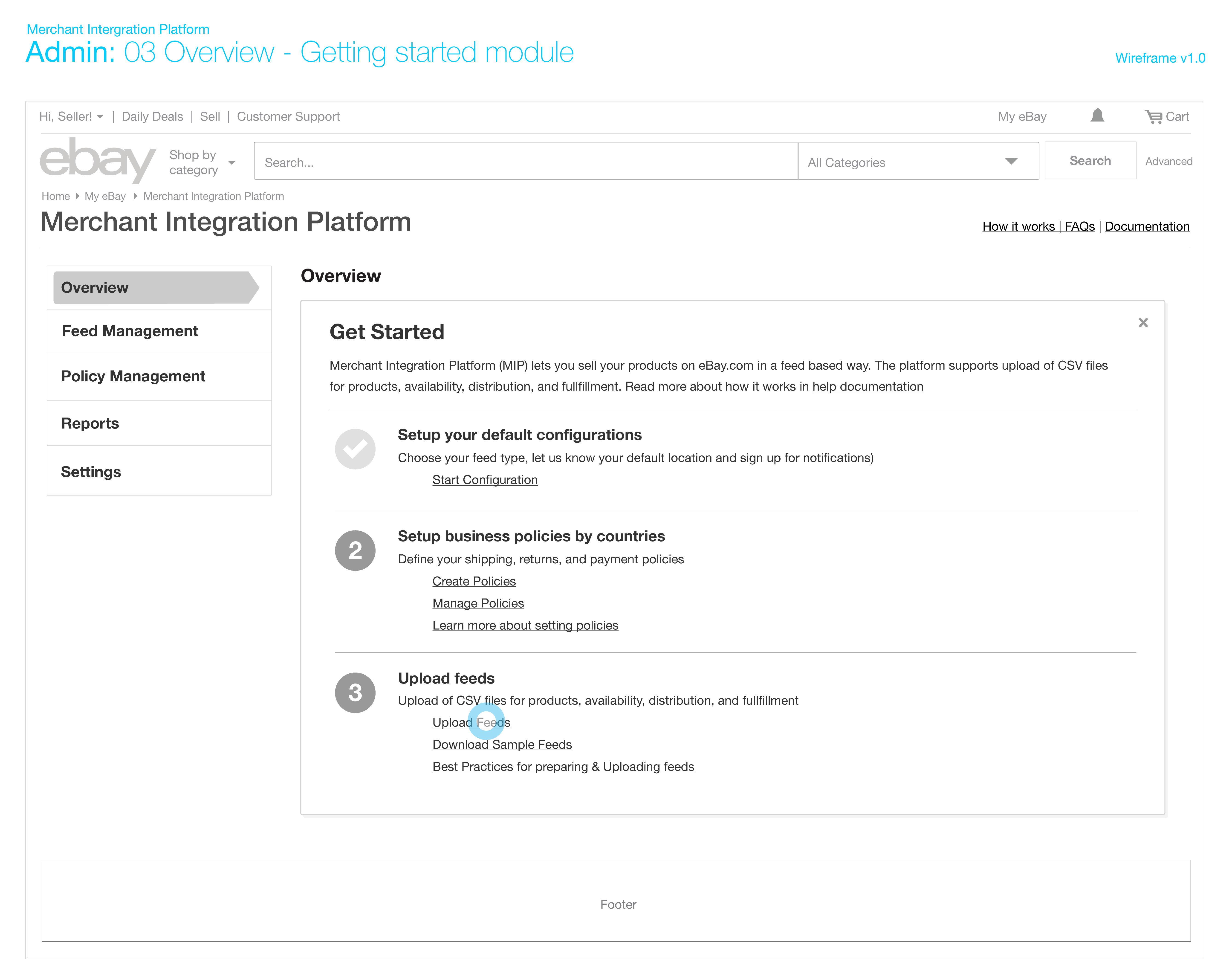
Task: Select Feed Management in sidebar
Action: [x=130, y=331]
